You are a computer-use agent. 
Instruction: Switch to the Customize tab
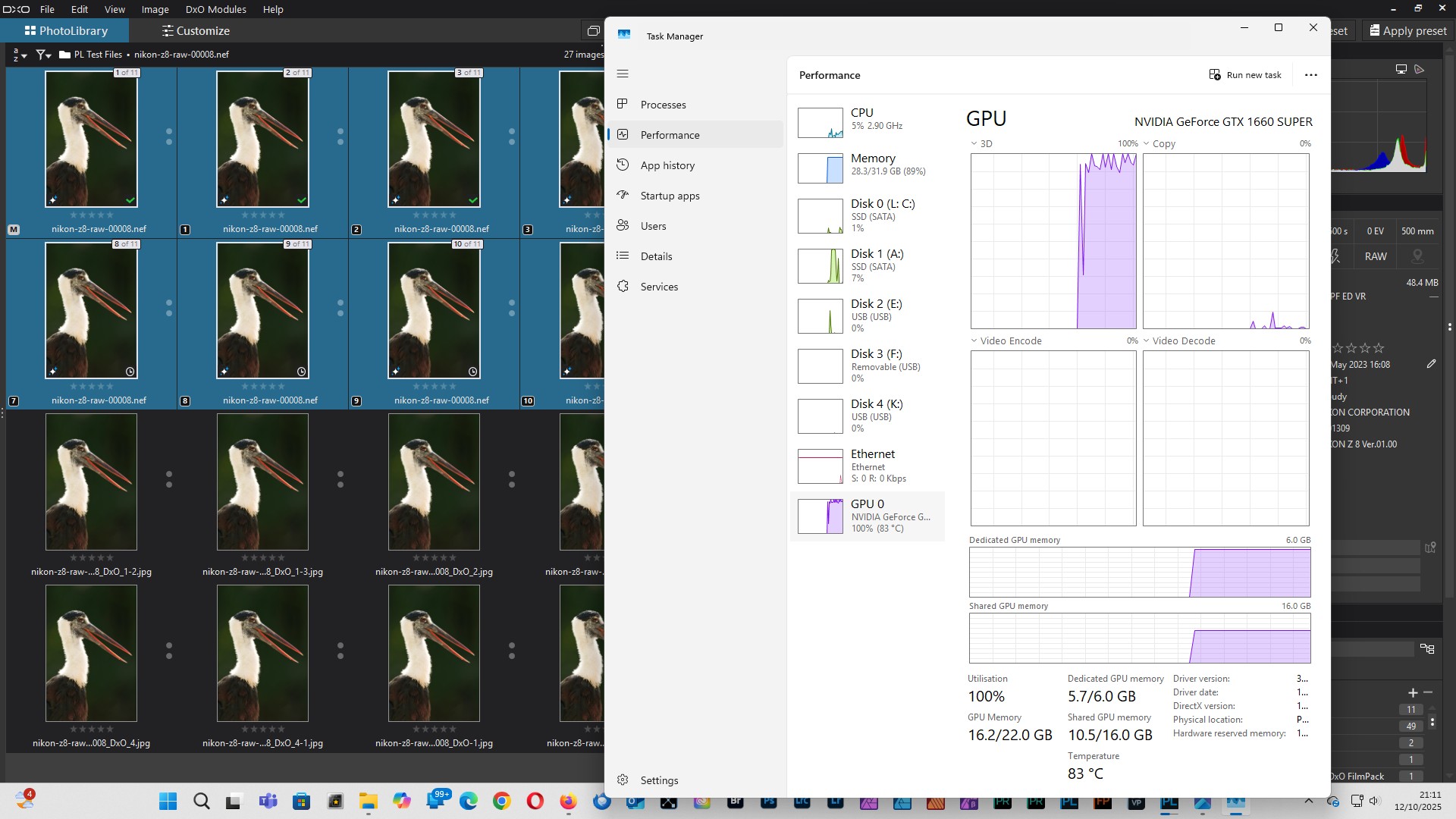click(196, 31)
